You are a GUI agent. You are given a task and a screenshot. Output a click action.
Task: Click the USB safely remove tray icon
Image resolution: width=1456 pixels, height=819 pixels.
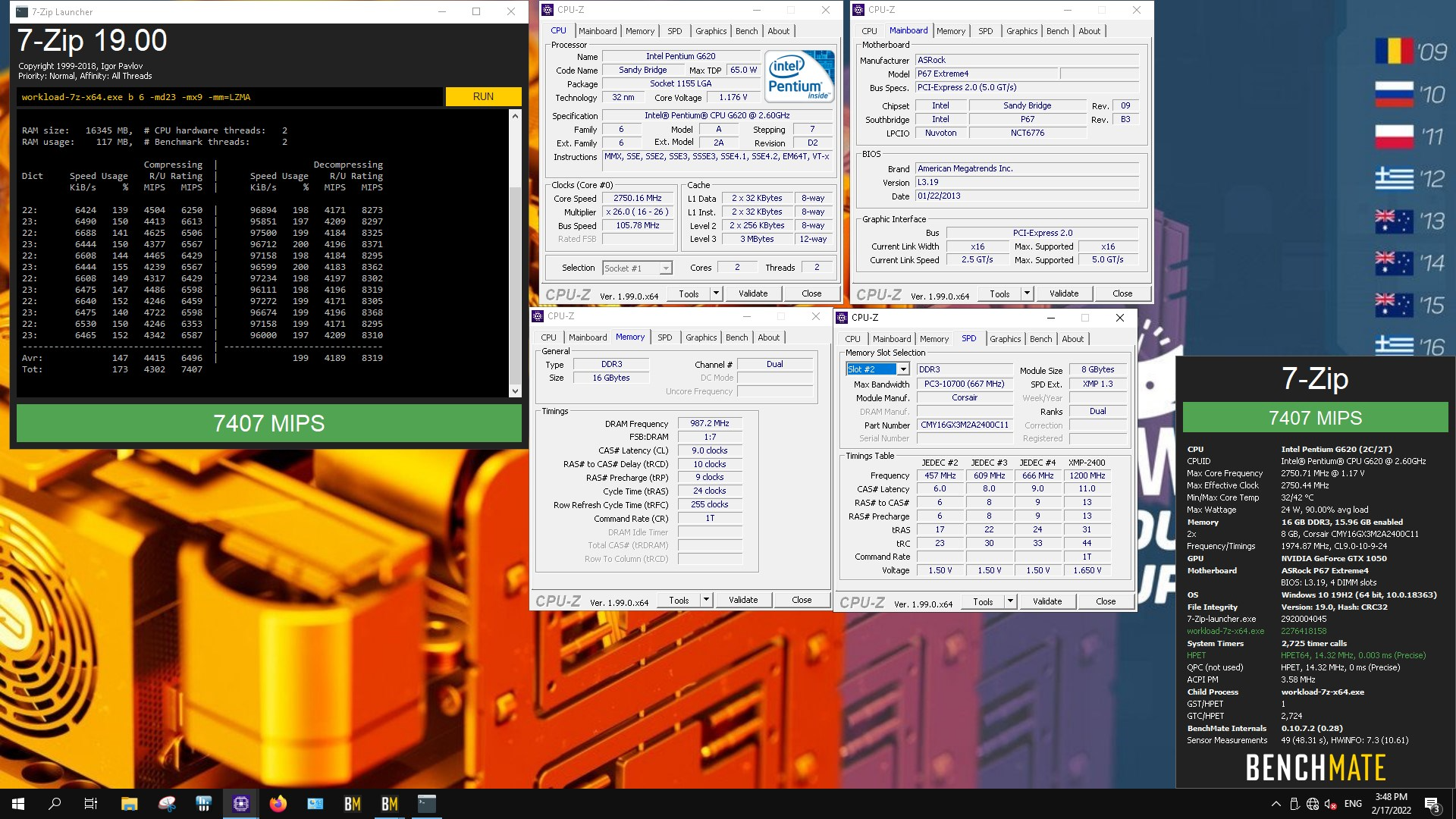(x=1294, y=804)
